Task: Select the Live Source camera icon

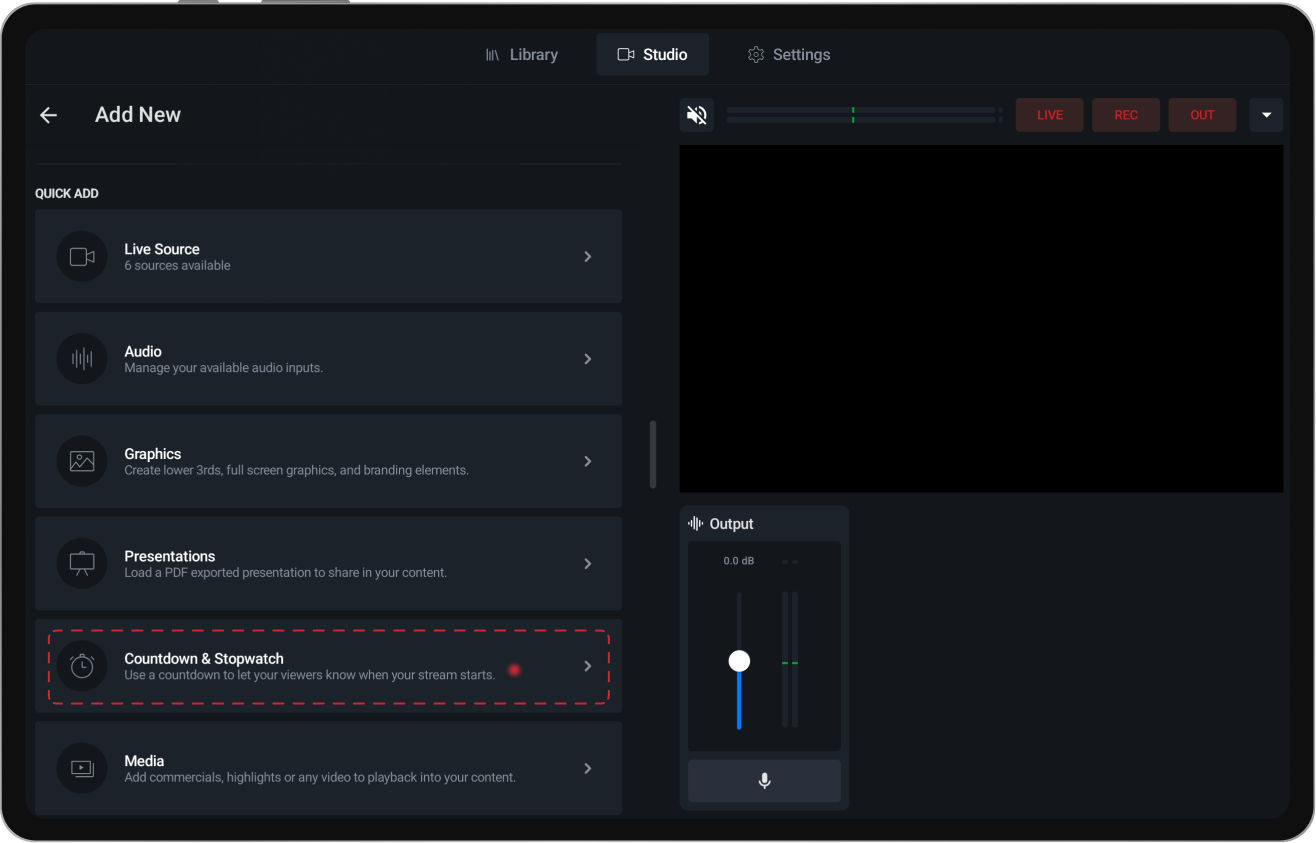Action: click(x=81, y=256)
